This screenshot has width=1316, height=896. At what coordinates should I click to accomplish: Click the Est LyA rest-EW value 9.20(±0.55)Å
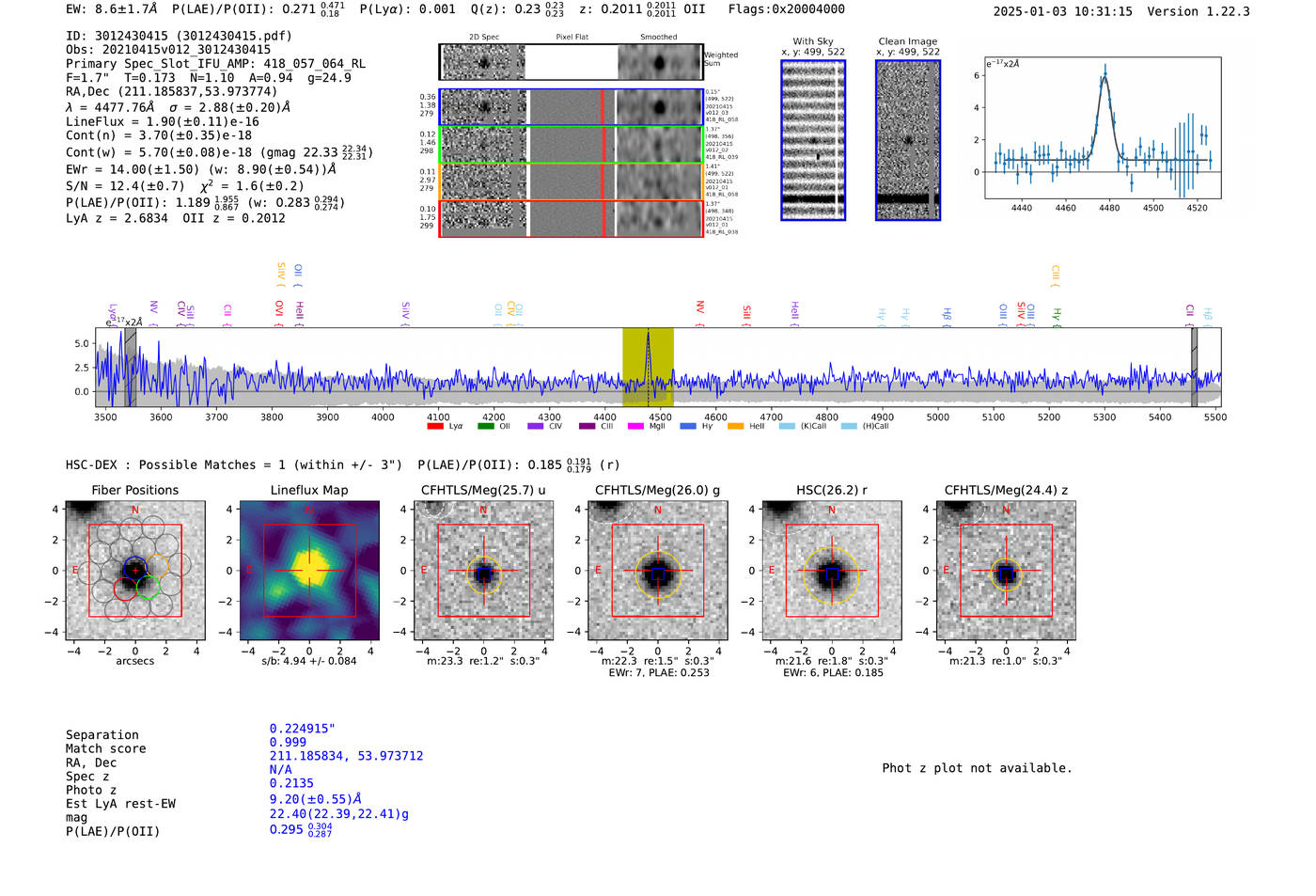point(315,799)
